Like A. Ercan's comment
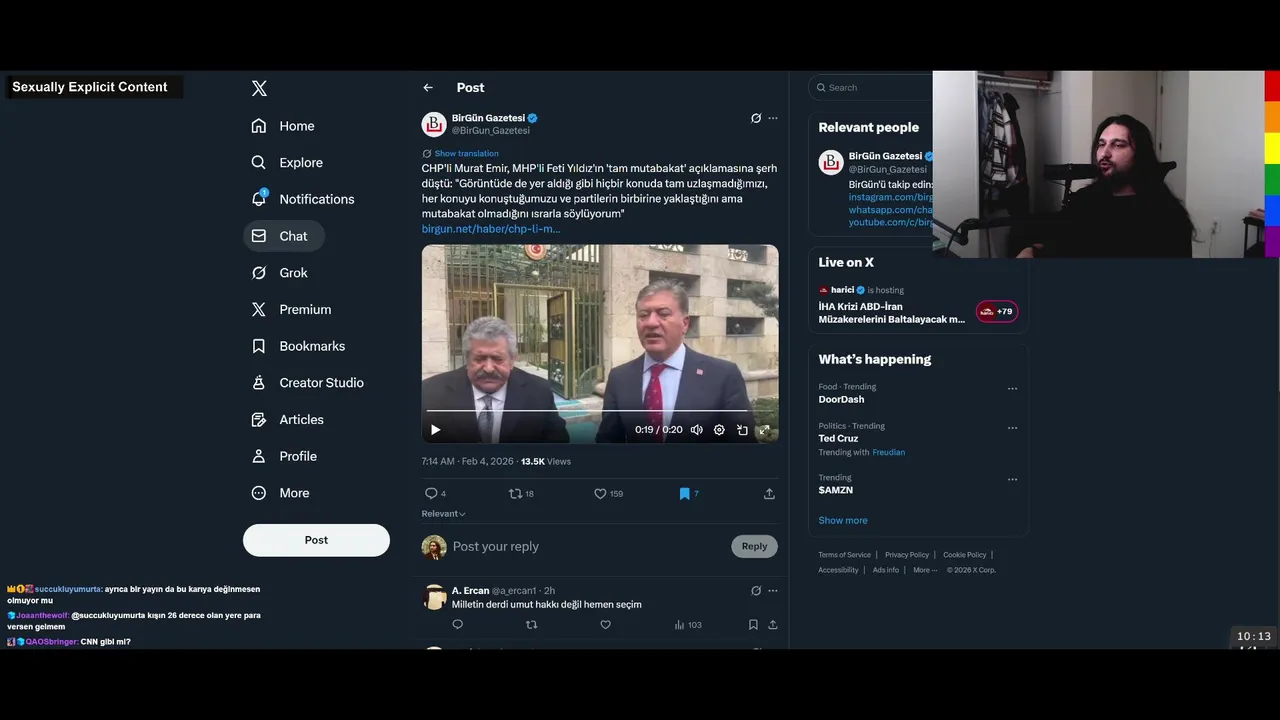This screenshot has height=720, width=1280. [605, 624]
